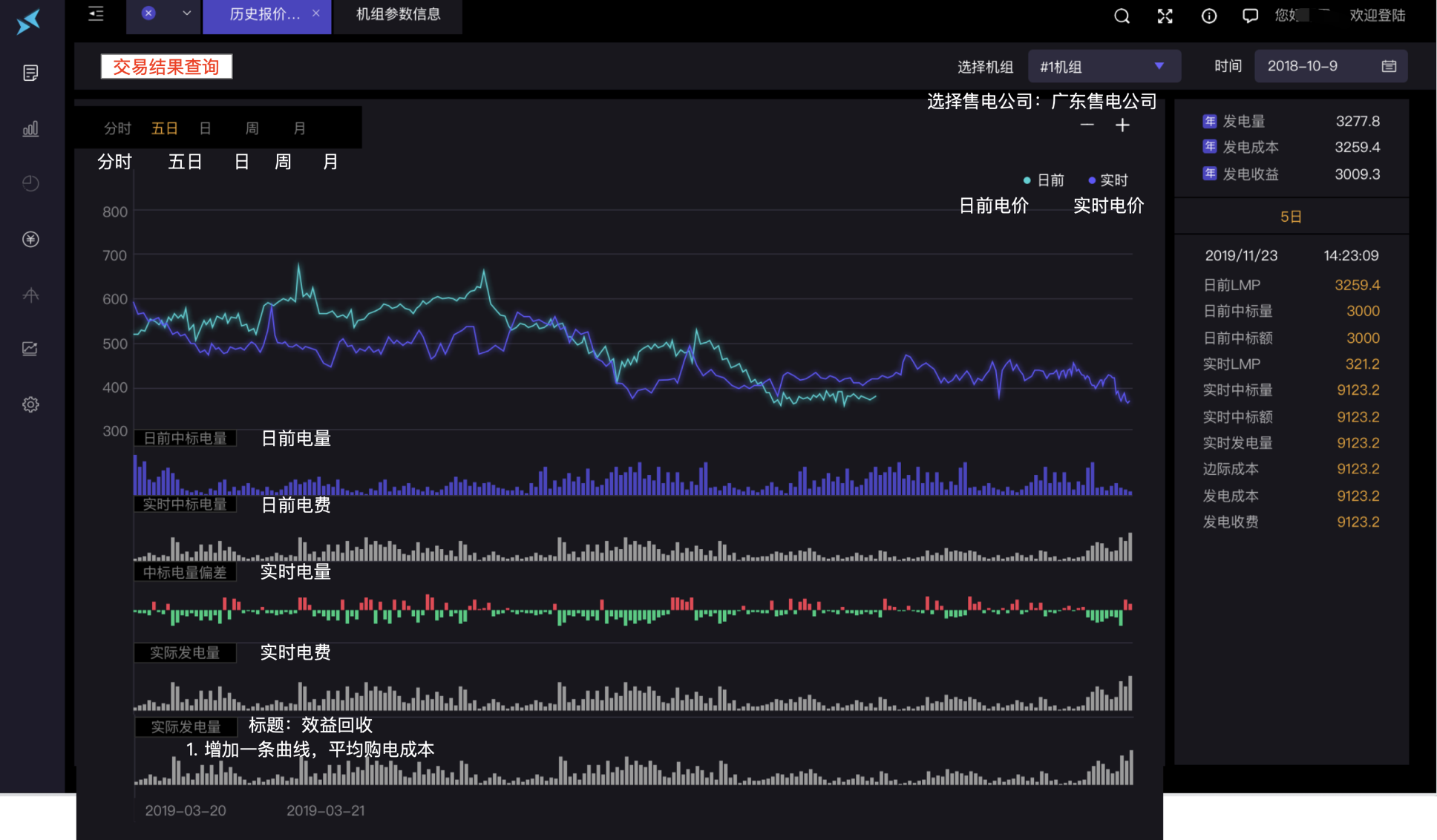Click the 14:23:09 timestamp
The image size is (1437, 840).
[1351, 255]
